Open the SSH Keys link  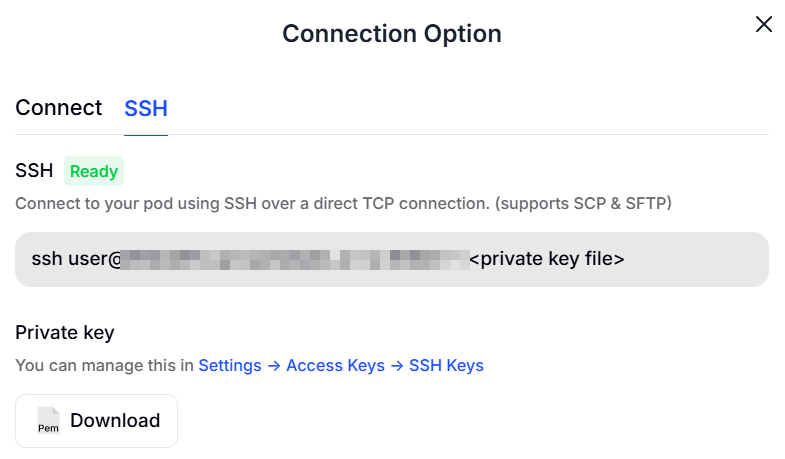(x=446, y=365)
